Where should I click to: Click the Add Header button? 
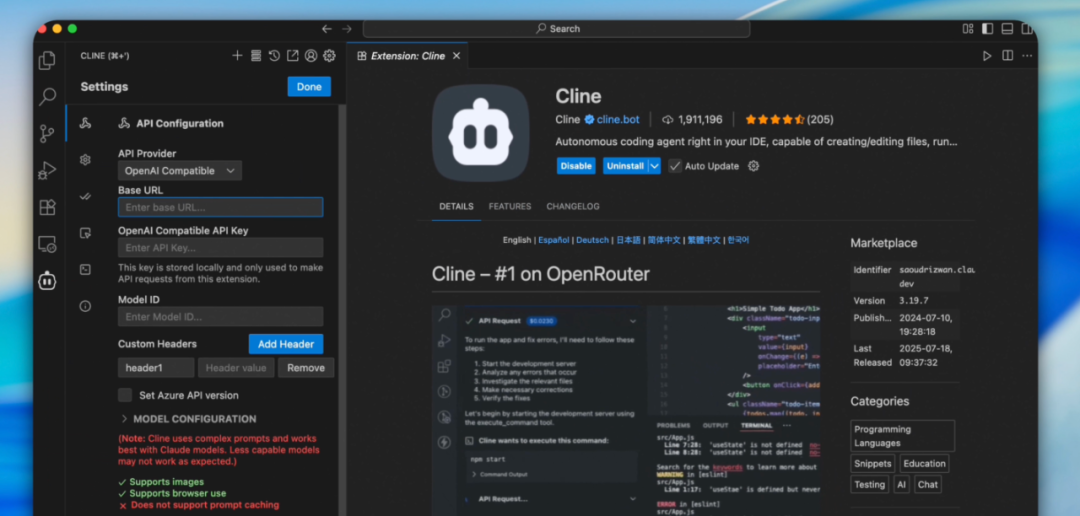pos(286,344)
